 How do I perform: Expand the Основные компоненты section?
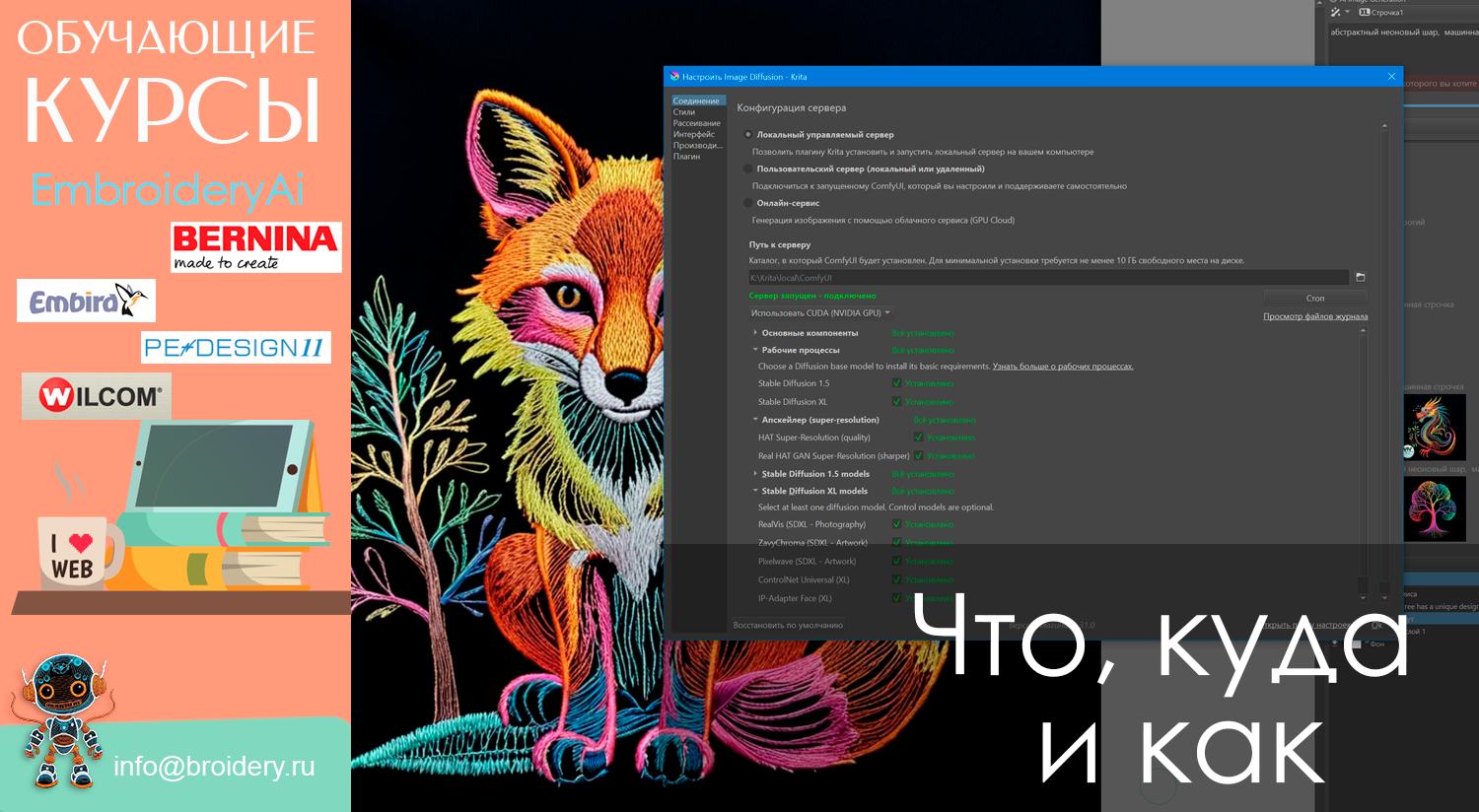[755, 333]
